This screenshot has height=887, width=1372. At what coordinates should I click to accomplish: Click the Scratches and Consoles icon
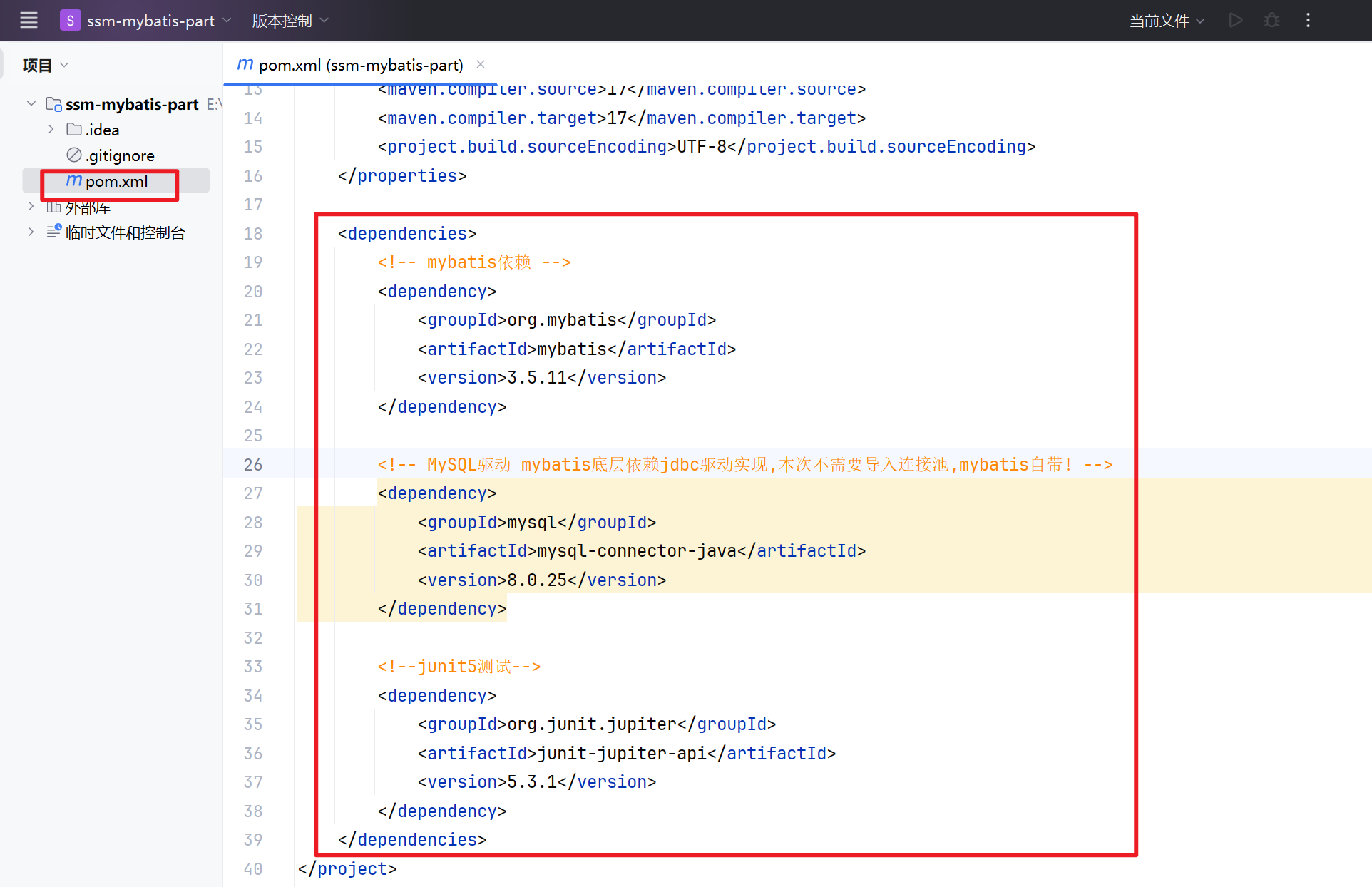pyautogui.click(x=54, y=232)
